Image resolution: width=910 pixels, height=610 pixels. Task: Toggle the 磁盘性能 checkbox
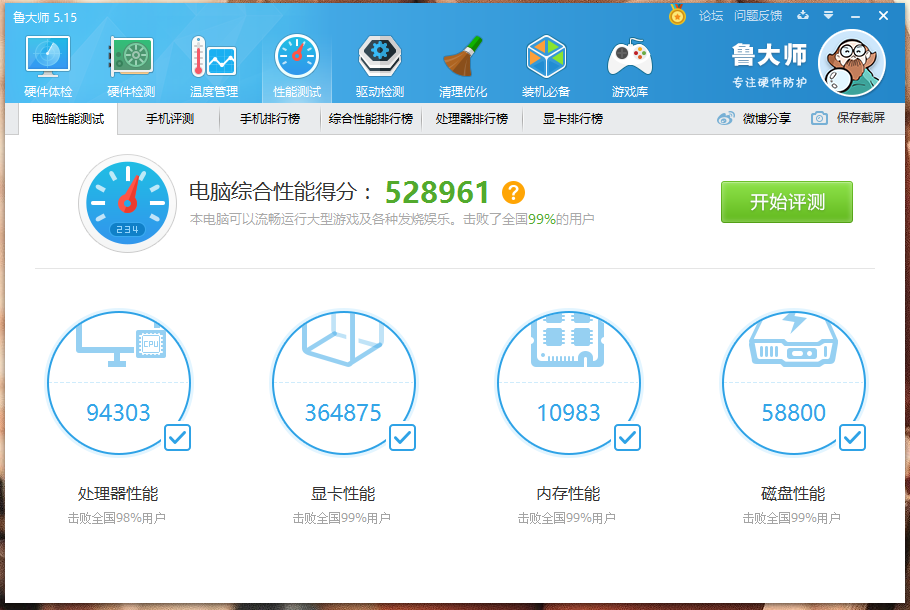click(853, 438)
